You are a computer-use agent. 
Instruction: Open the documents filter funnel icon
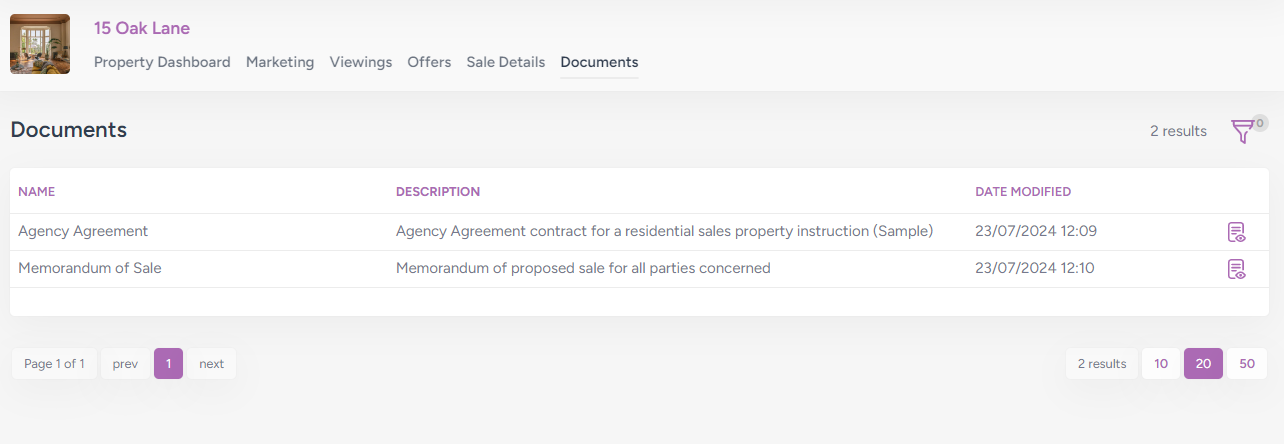(x=1241, y=132)
